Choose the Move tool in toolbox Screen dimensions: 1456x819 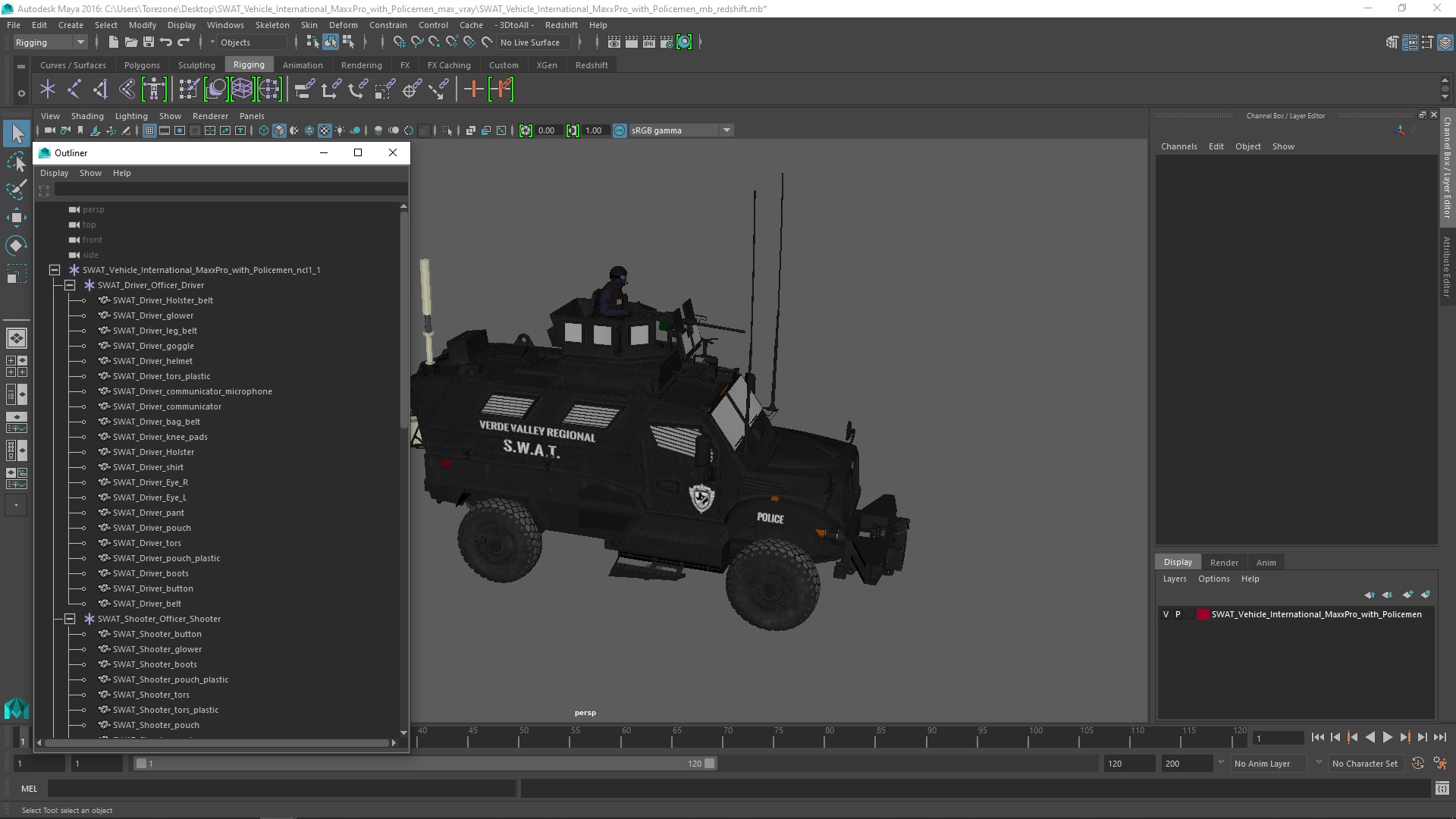point(17,218)
